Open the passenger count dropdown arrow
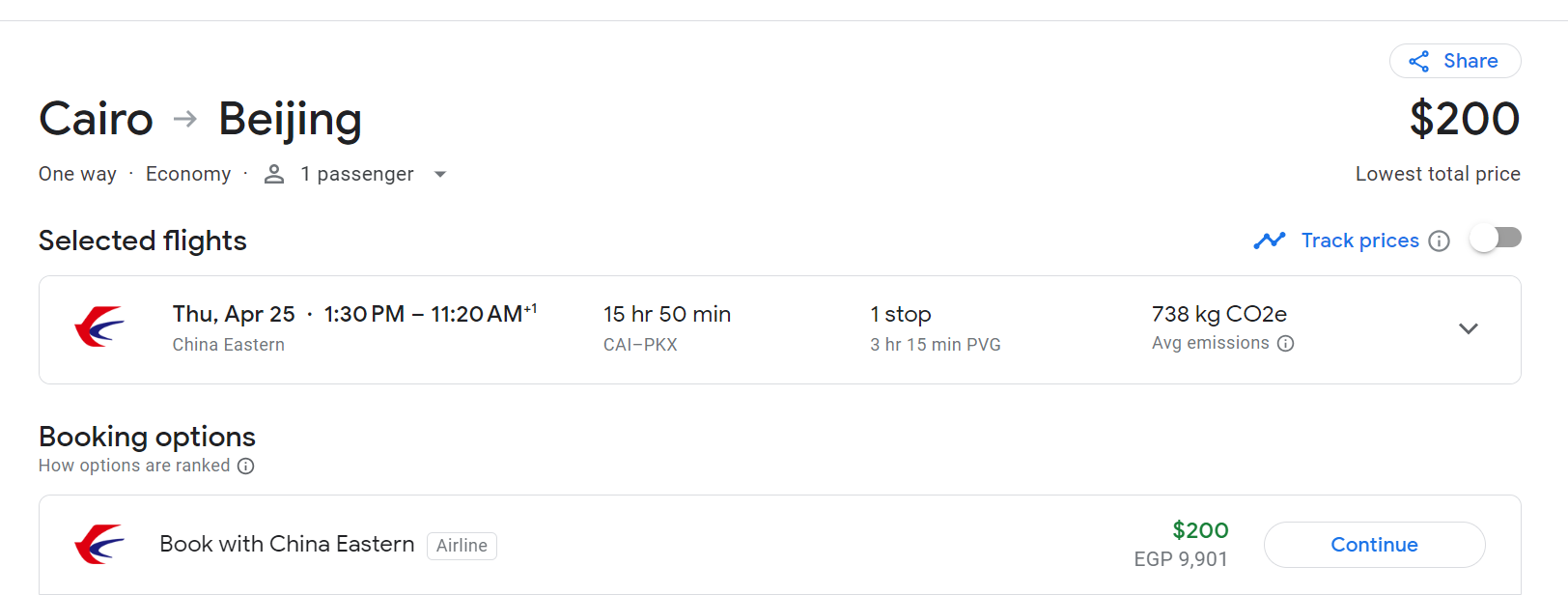Image resolution: width=1568 pixels, height=595 pixels. pos(440,175)
